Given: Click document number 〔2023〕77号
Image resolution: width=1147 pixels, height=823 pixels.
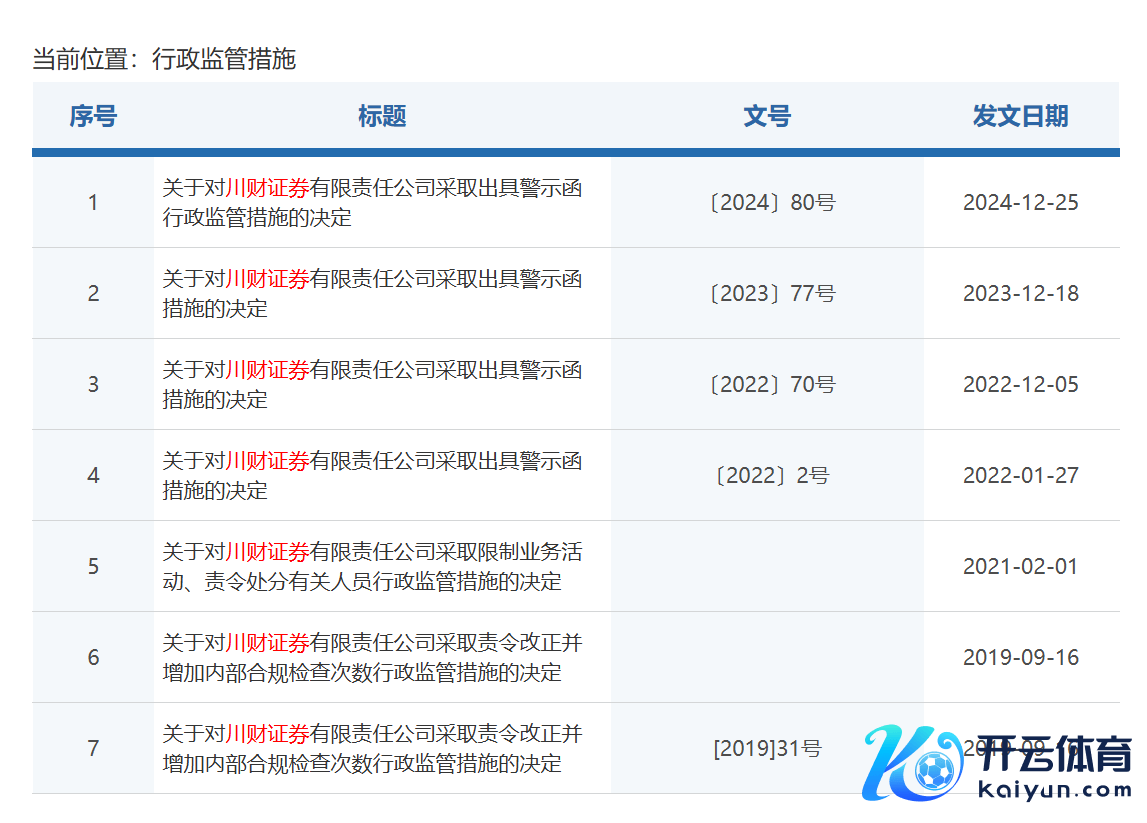Looking at the screenshot, I should [x=767, y=294].
